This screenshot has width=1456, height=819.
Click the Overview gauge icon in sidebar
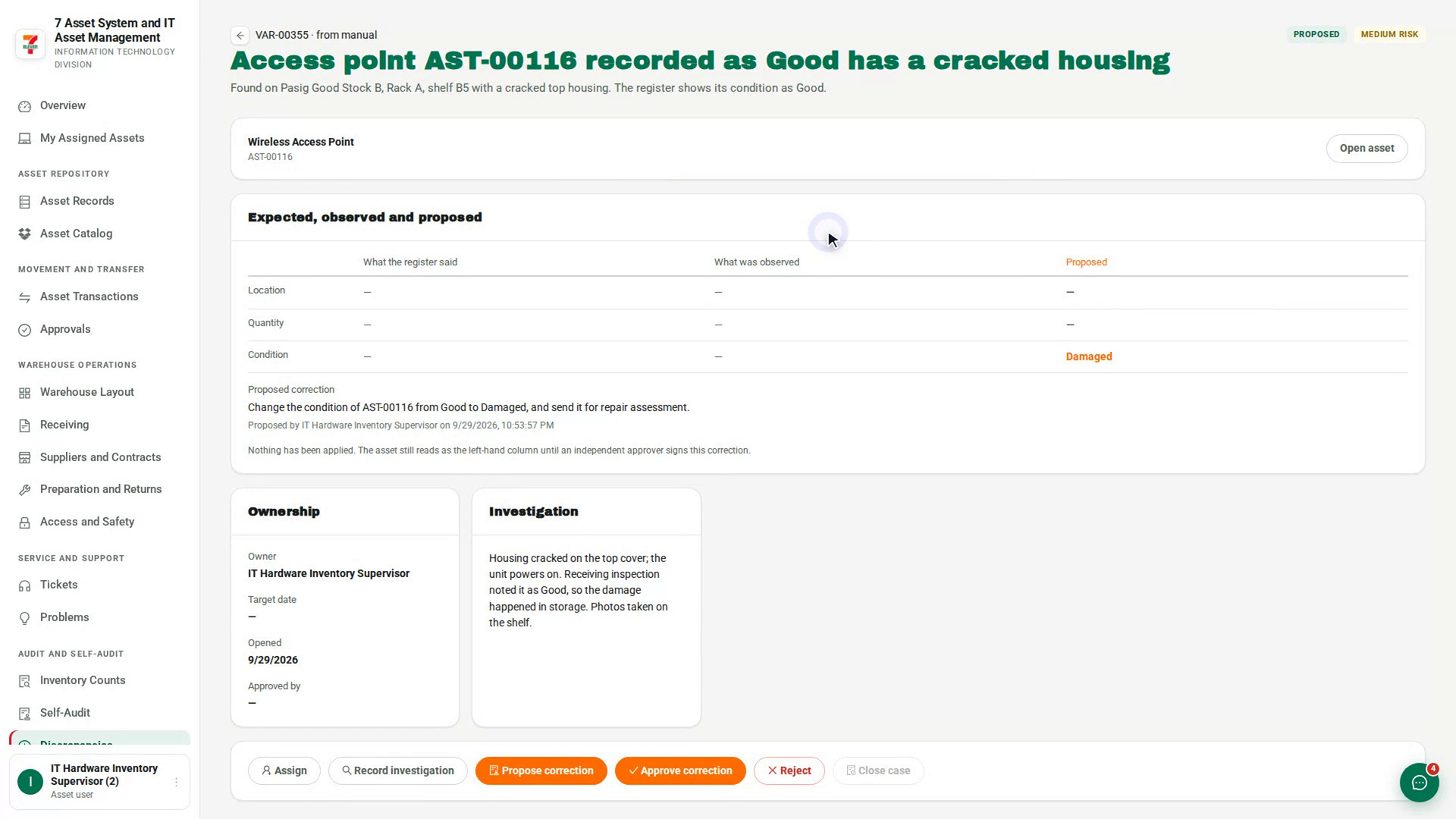pos(24,106)
